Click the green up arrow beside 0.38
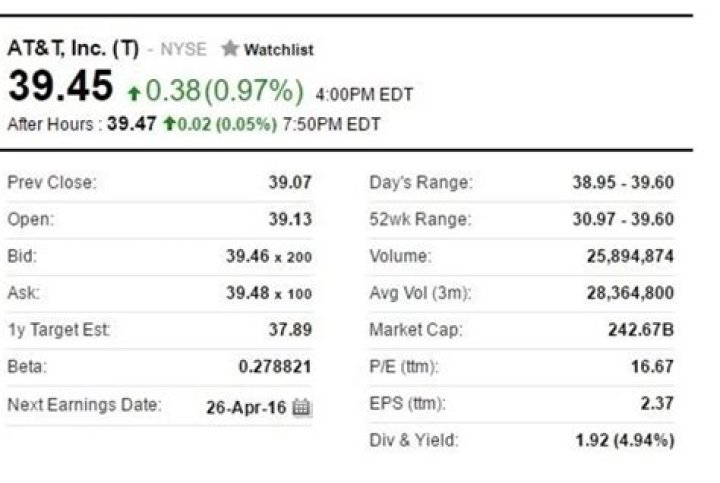The width and height of the screenshot is (720, 483). click(134, 93)
